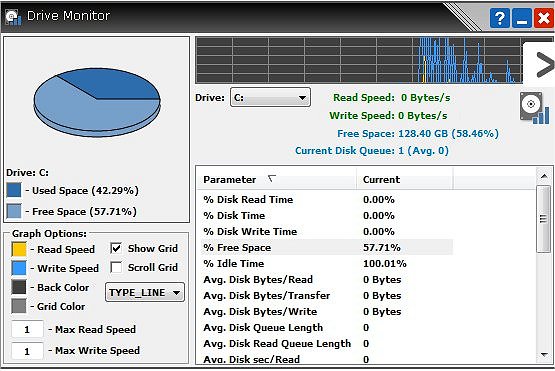Click the Drive Monitor app icon in title bar

(13, 17)
